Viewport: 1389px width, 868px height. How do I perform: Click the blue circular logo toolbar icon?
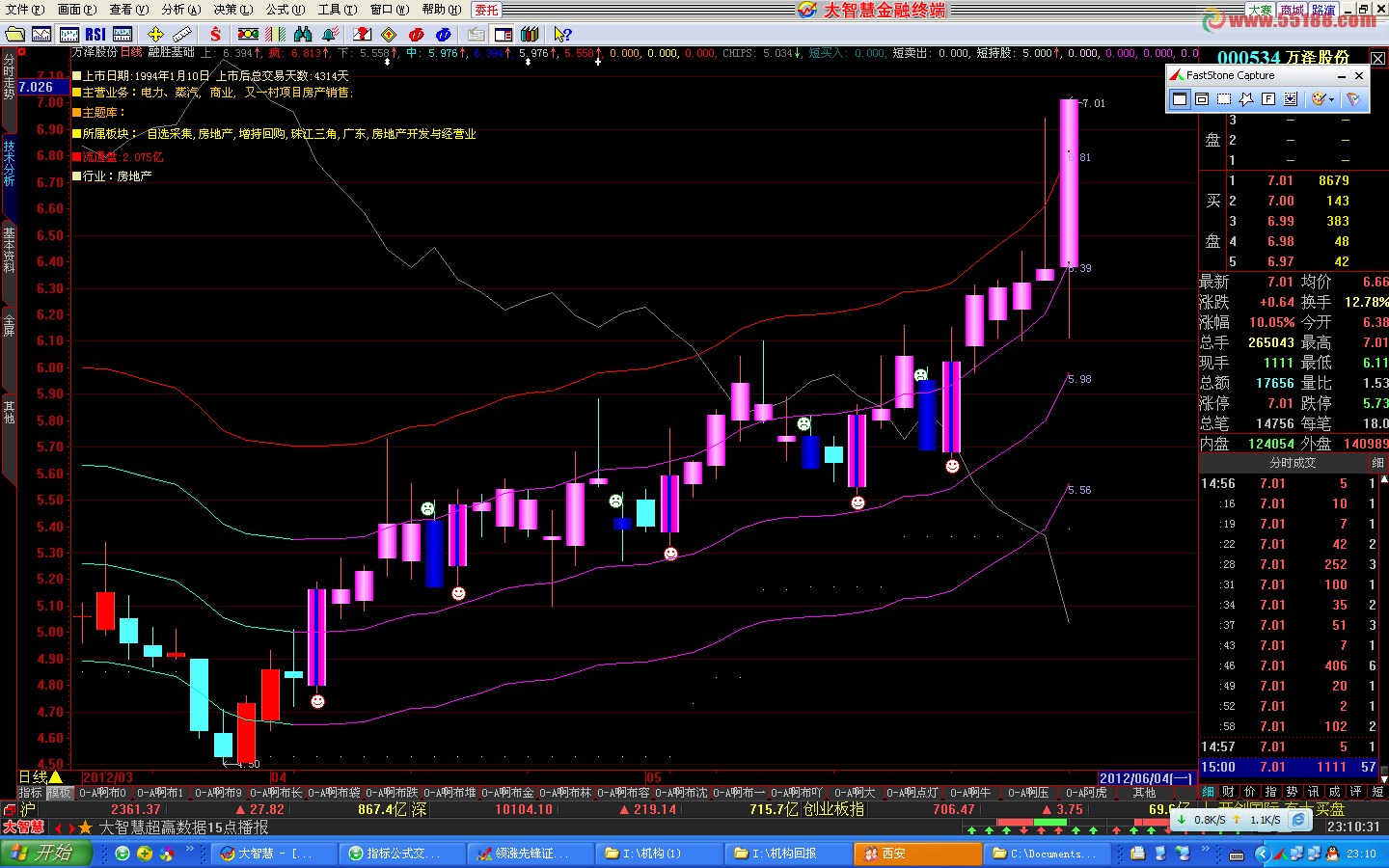[x=444, y=35]
